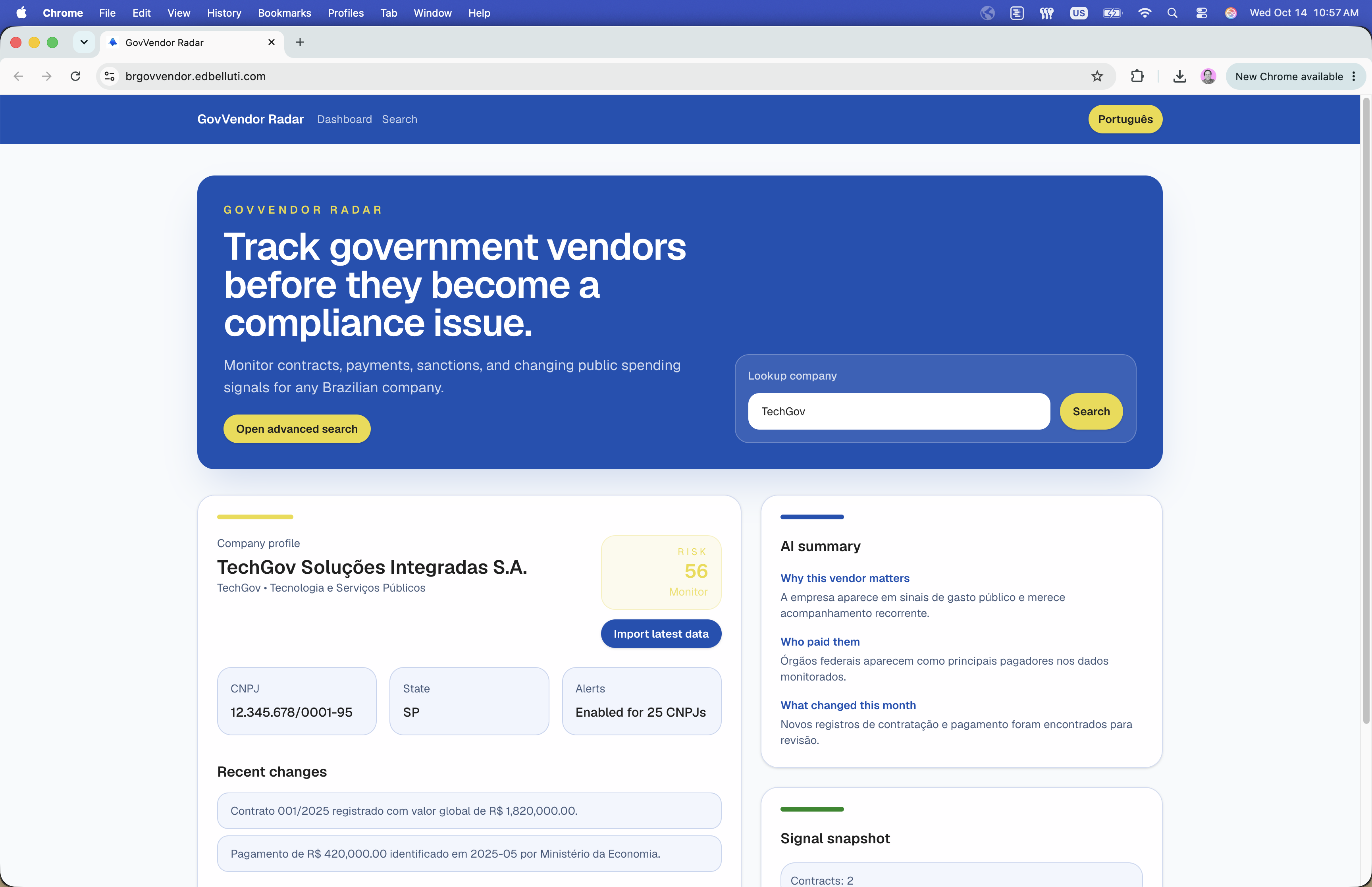This screenshot has width=1372, height=887.
Task: Click the Why this vendor matters heading
Action: 845,578
